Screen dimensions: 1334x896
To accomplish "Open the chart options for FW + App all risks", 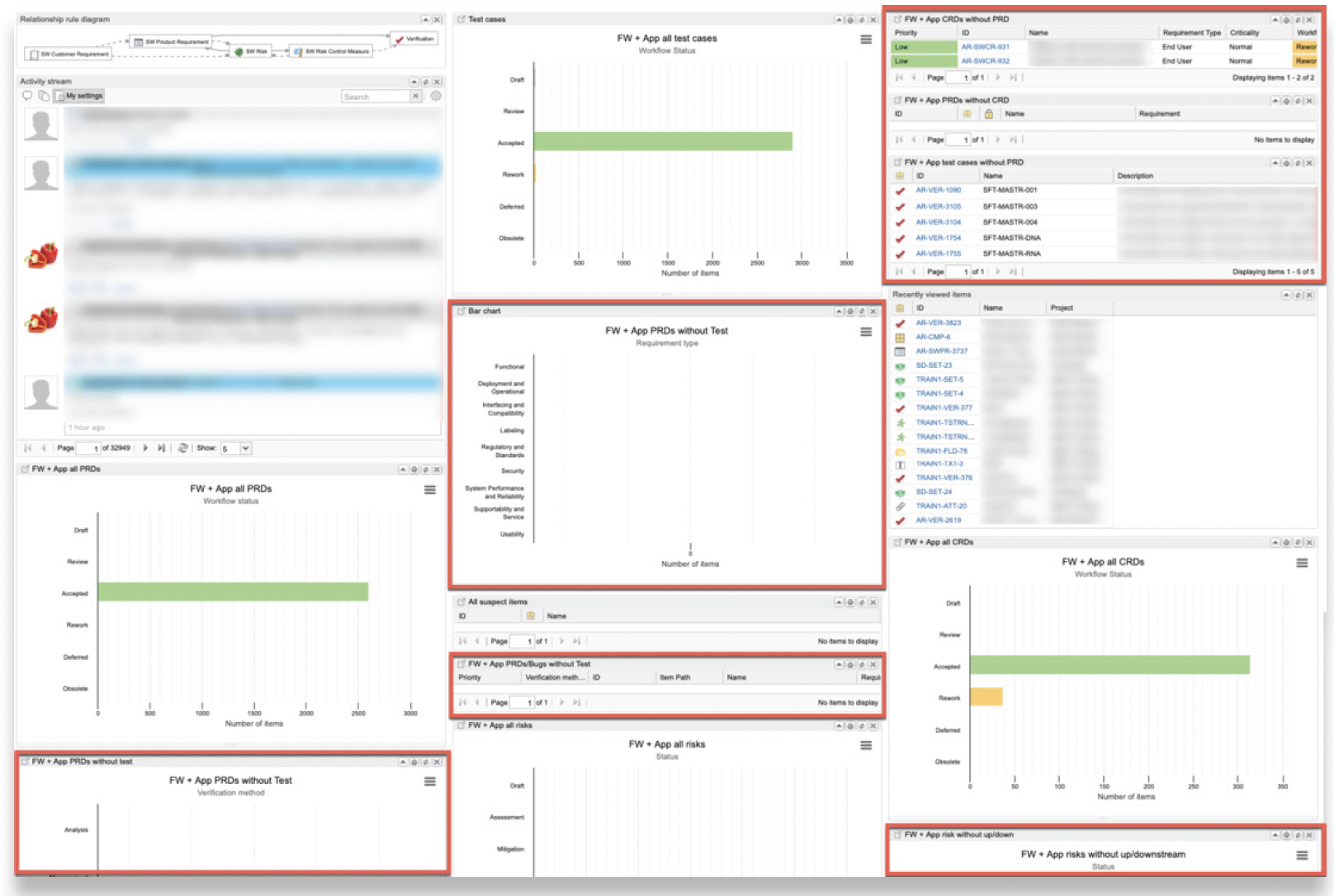I will click(x=865, y=745).
